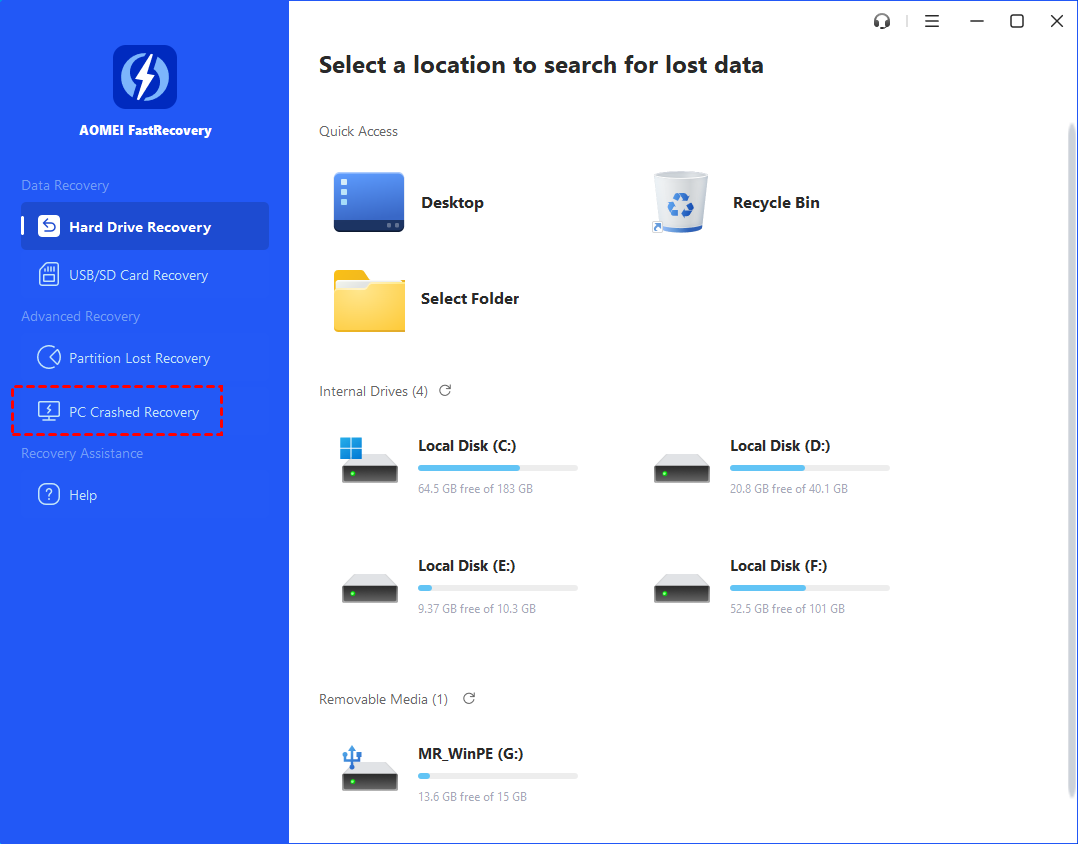This screenshot has height=844, width=1078.
Task: Click the MR_WinPE (G:) name
Action: [470, 753]
